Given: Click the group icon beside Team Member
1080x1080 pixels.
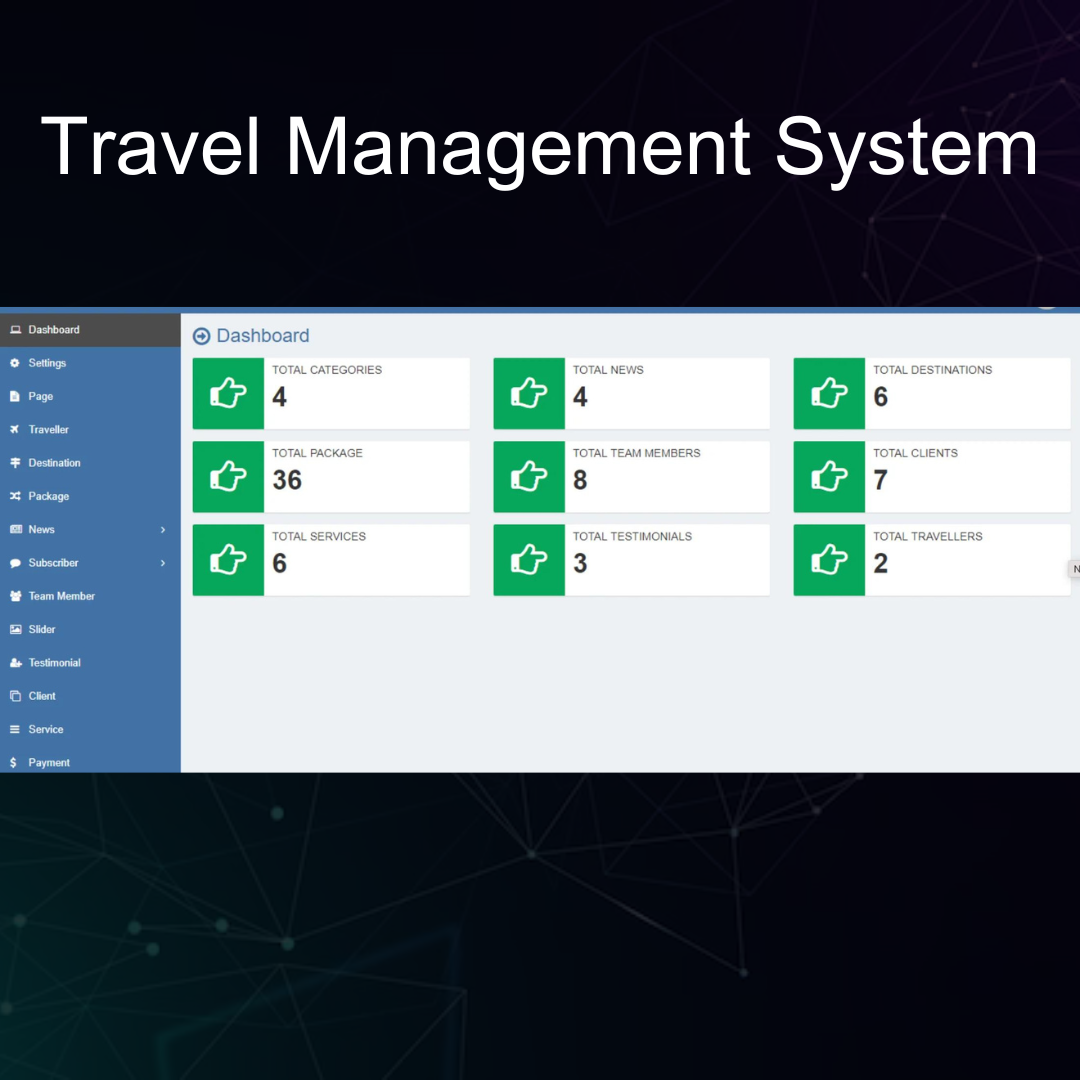Looking at the screenshot, I should [x=15, y=596].
